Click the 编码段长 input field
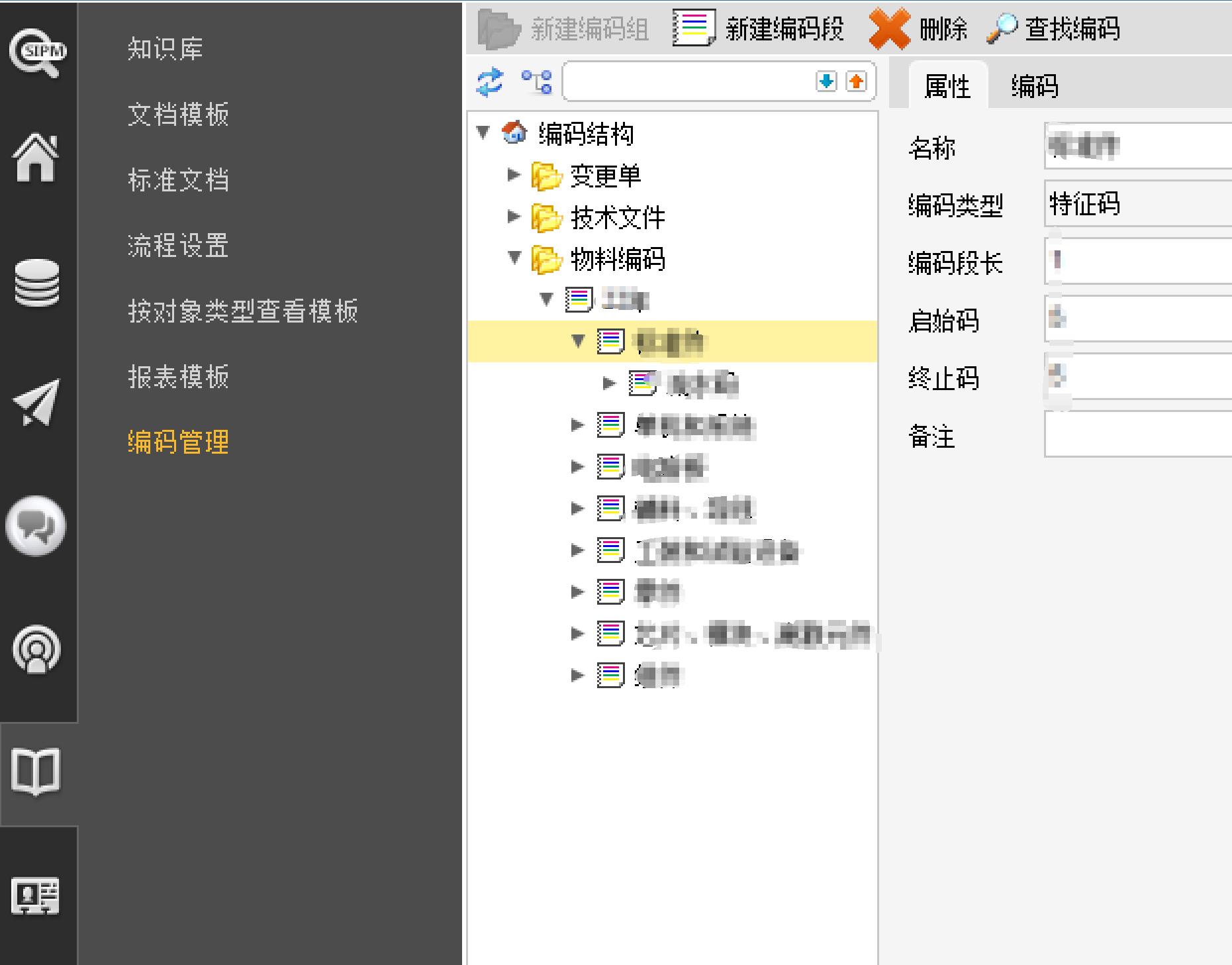The image size is (1232, 965). (x=1138, y=261)
